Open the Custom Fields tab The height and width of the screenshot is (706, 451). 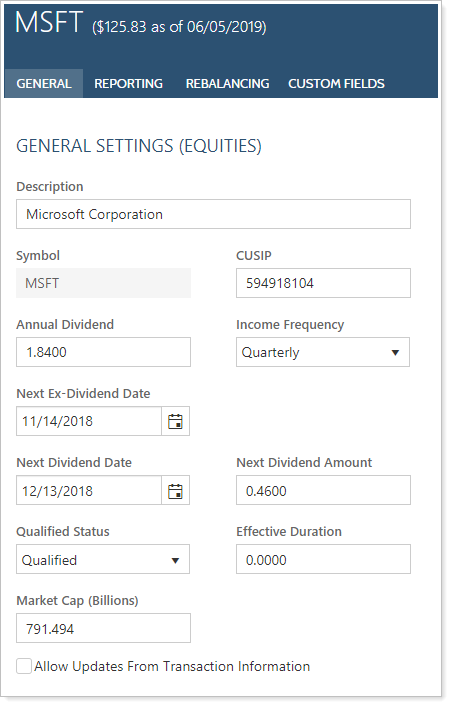336,84
